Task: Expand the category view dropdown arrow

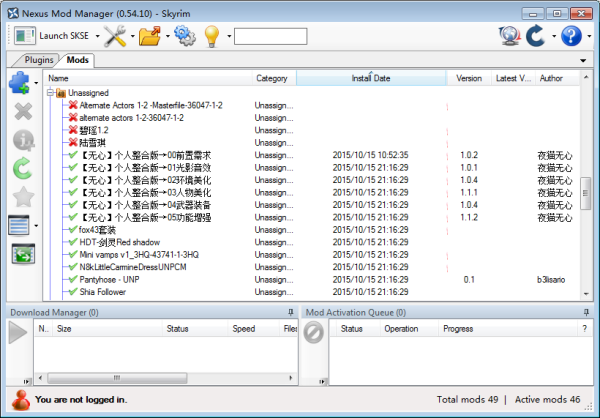Action: (x=36, y=226)
